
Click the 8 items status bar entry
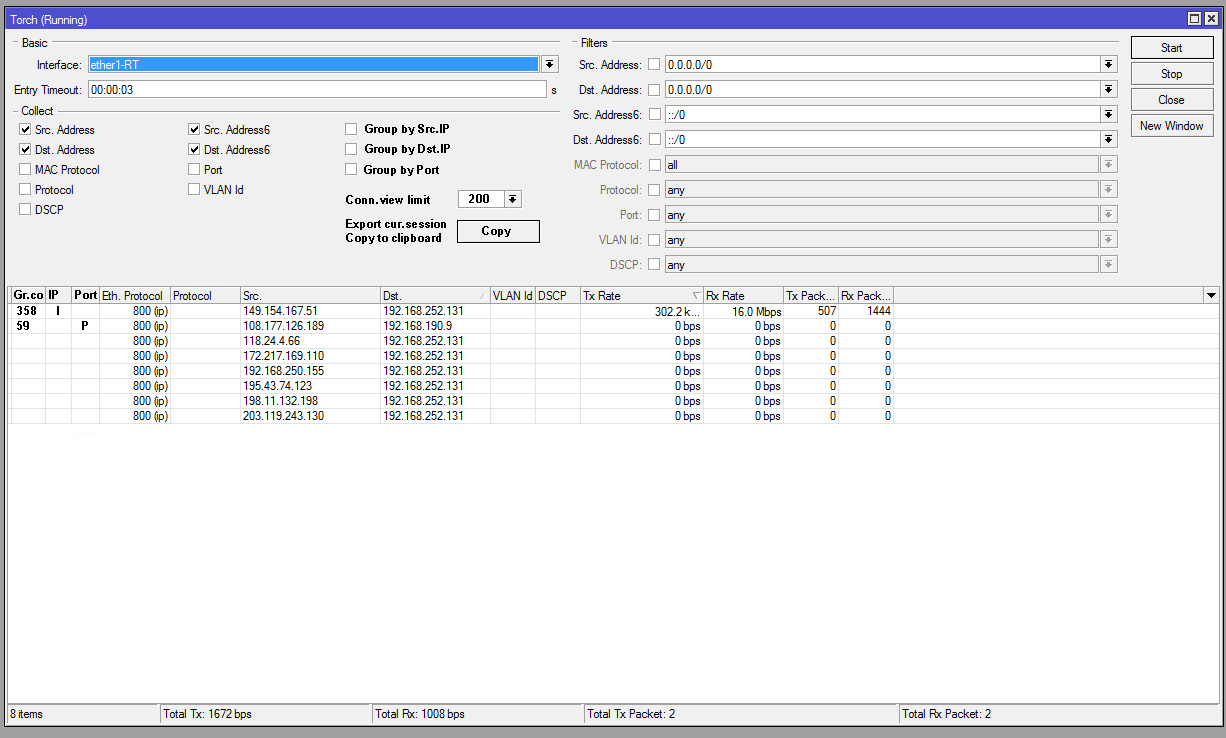(83, 714)
